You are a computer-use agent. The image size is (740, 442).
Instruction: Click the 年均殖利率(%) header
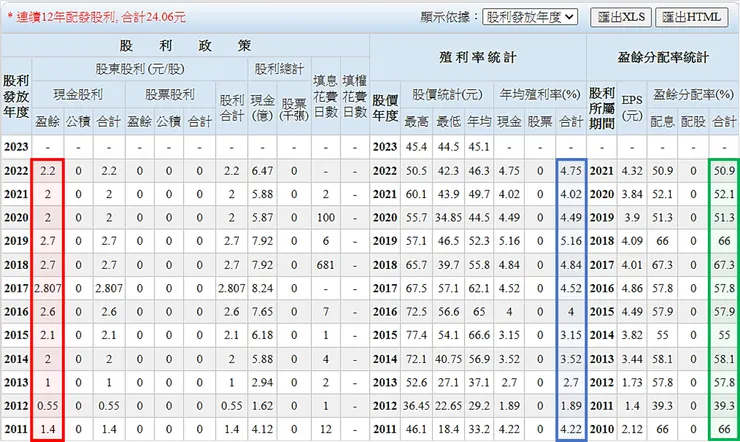(x=540, y=94)
